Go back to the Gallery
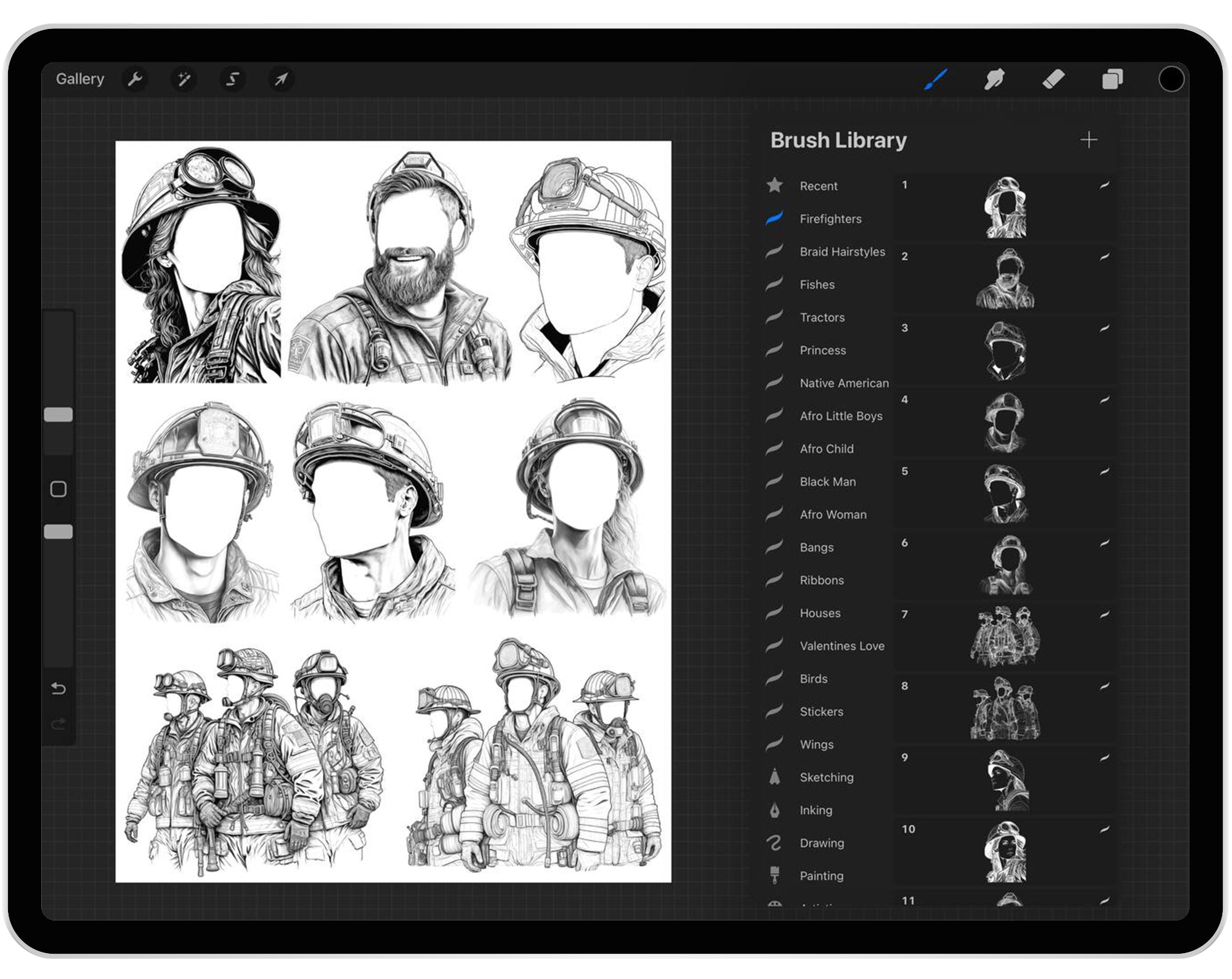The image size is (1232, 979). 80,79
